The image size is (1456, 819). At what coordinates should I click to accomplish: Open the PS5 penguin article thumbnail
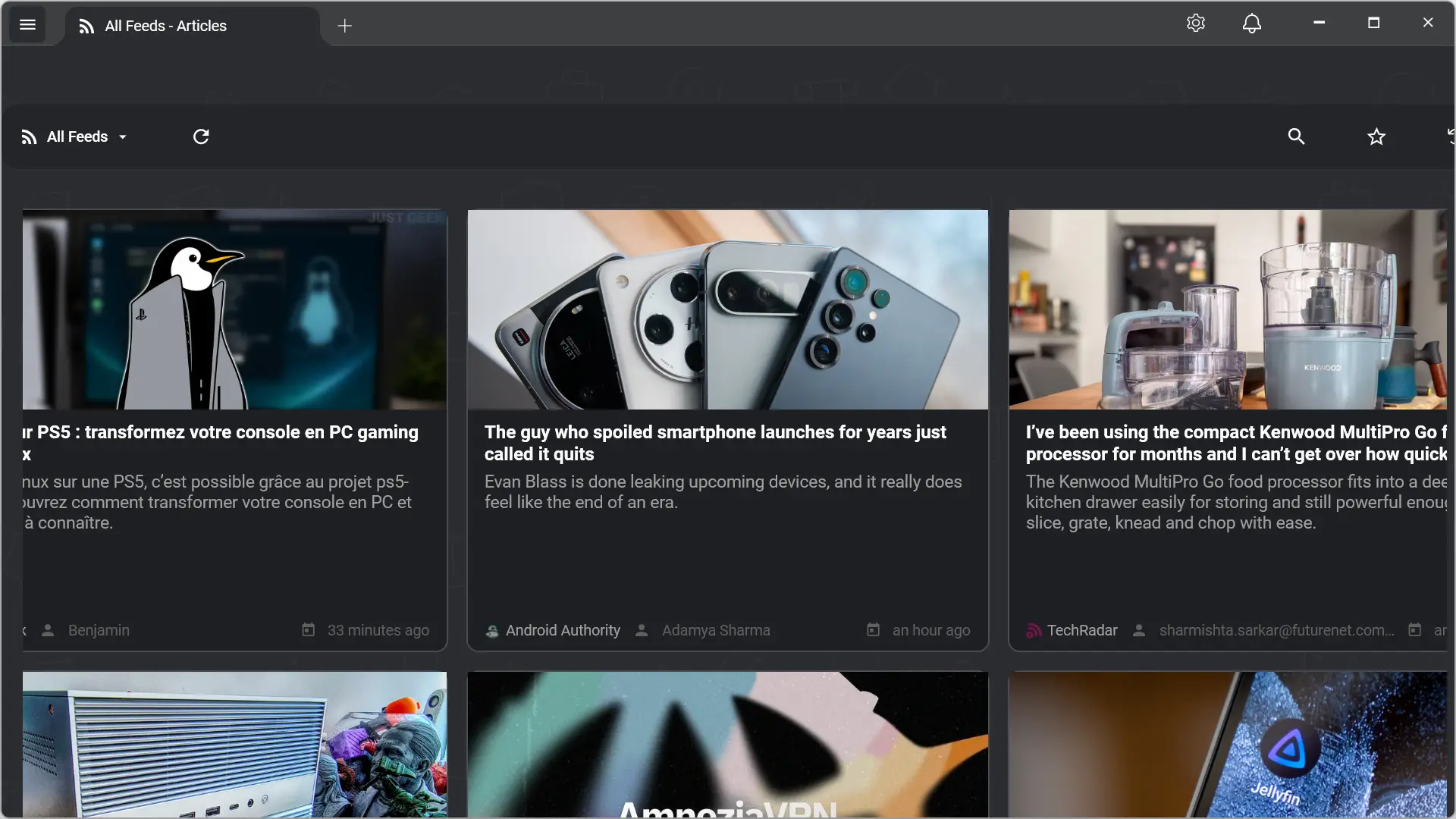pyautogui.click(x=234, y=309)
